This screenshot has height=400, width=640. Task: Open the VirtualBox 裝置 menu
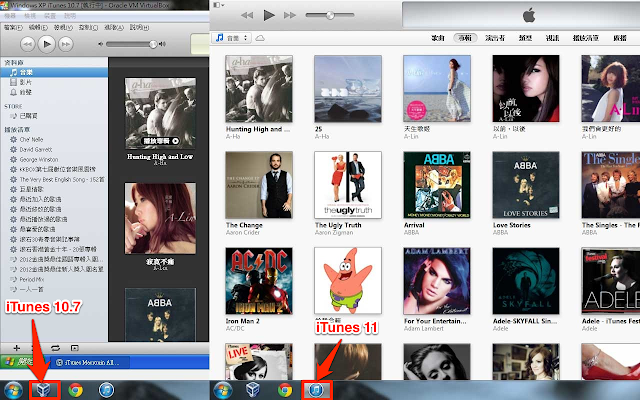pos(50,16)
